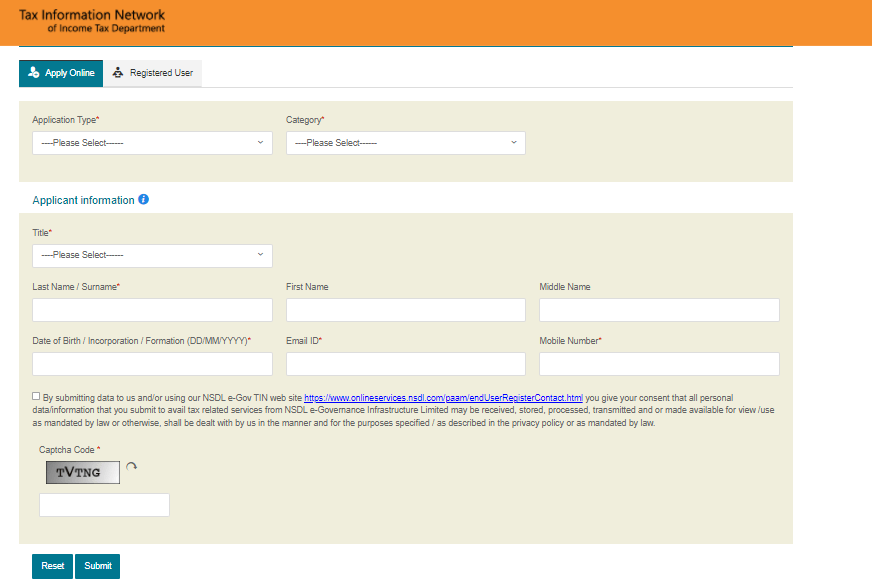Click the Title field label
Viewport: 872px width, 587px height.
[42, 233]
